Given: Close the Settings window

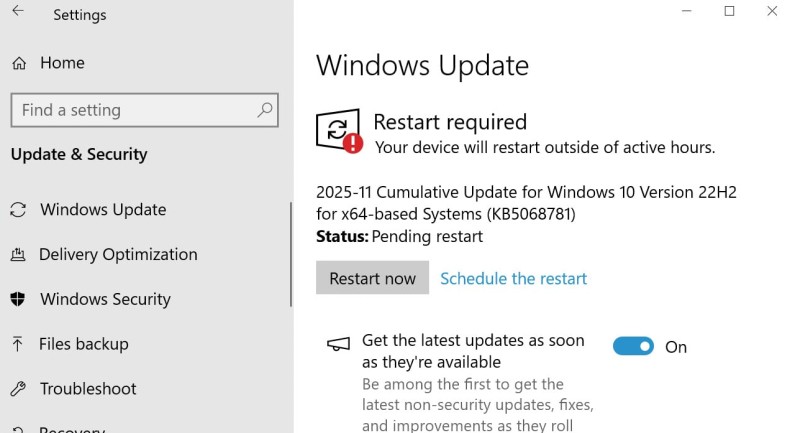Looking at the screenshot, I should tap(771, 11).
